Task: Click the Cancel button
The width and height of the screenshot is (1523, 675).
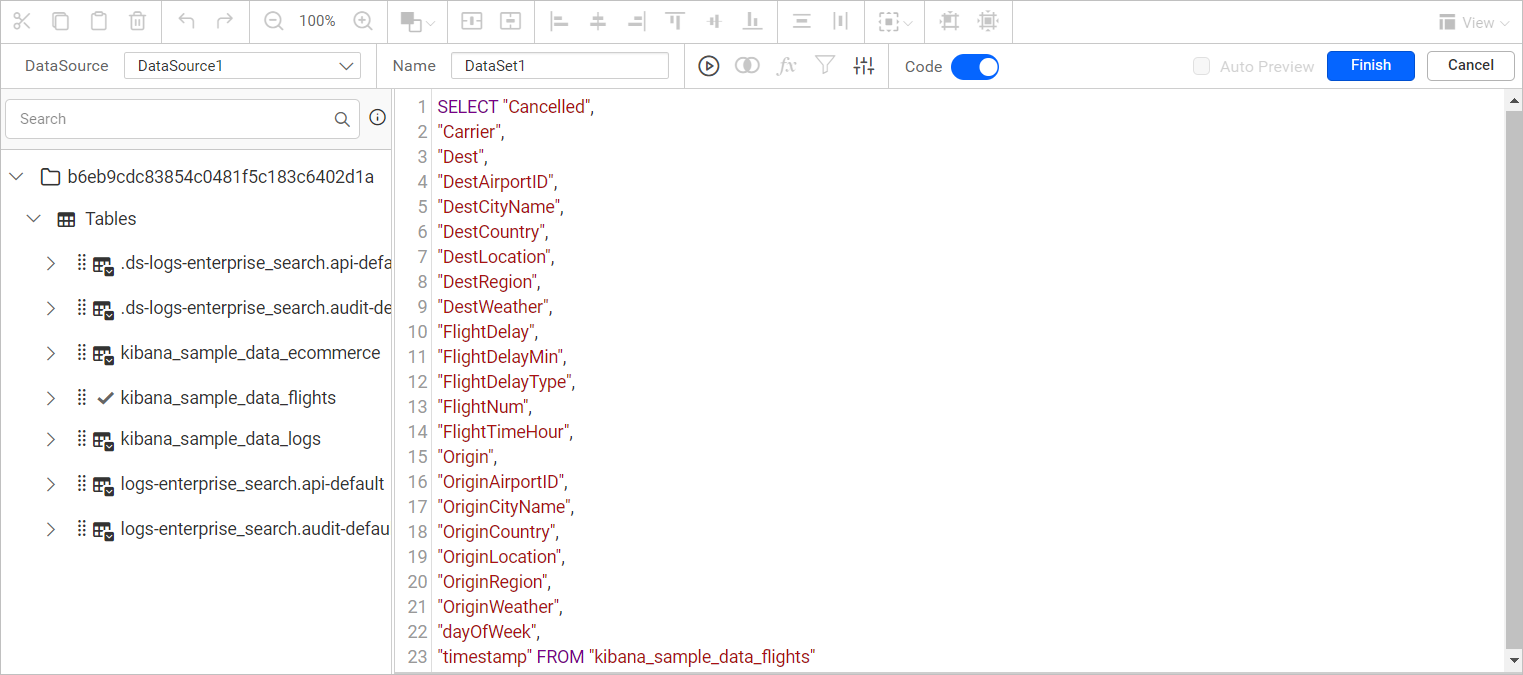Action: click(1470, 65)
